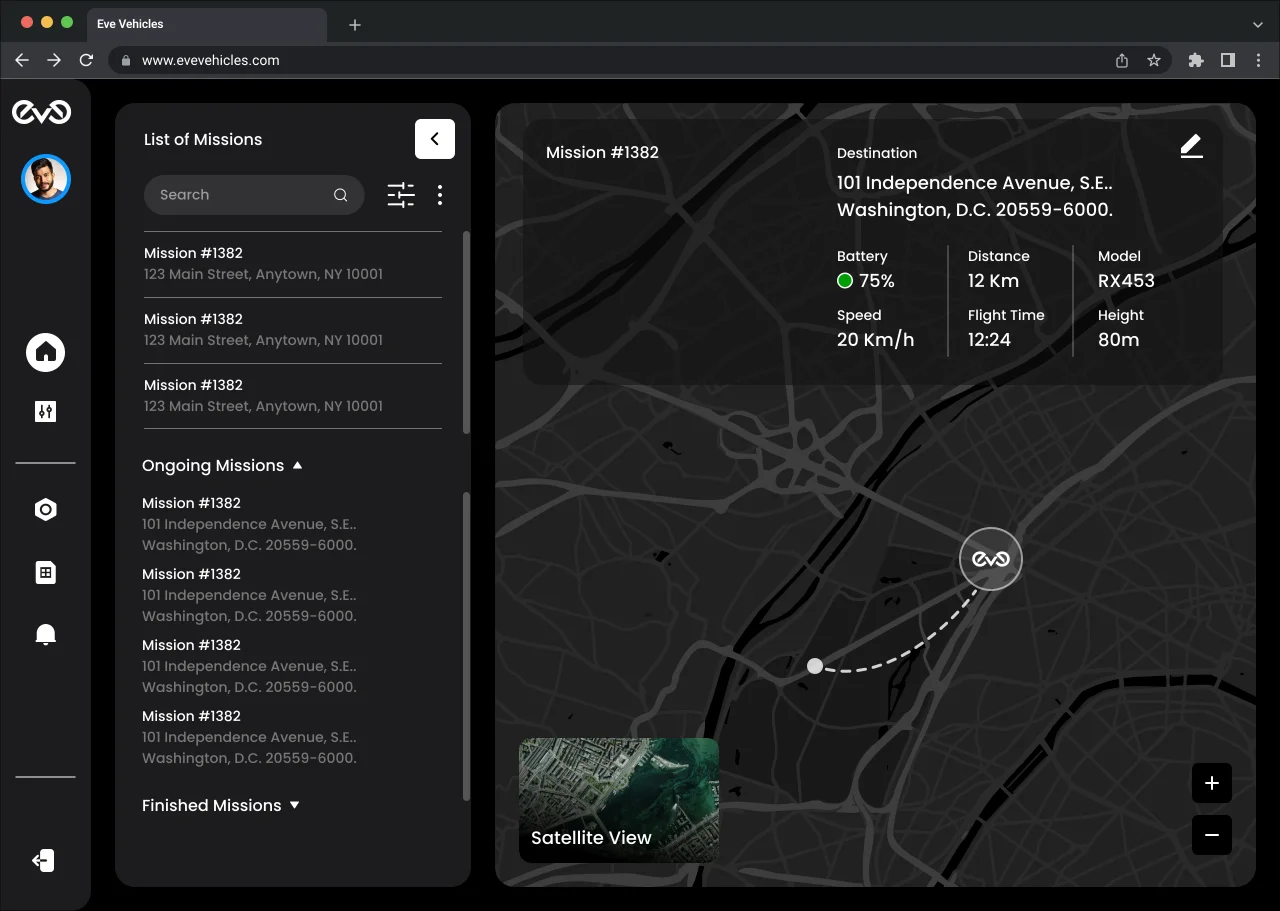The width and height of the screenshot is (1280, 911).
Task: Click the 20 Km/h speed value
Action: (876, 340)
